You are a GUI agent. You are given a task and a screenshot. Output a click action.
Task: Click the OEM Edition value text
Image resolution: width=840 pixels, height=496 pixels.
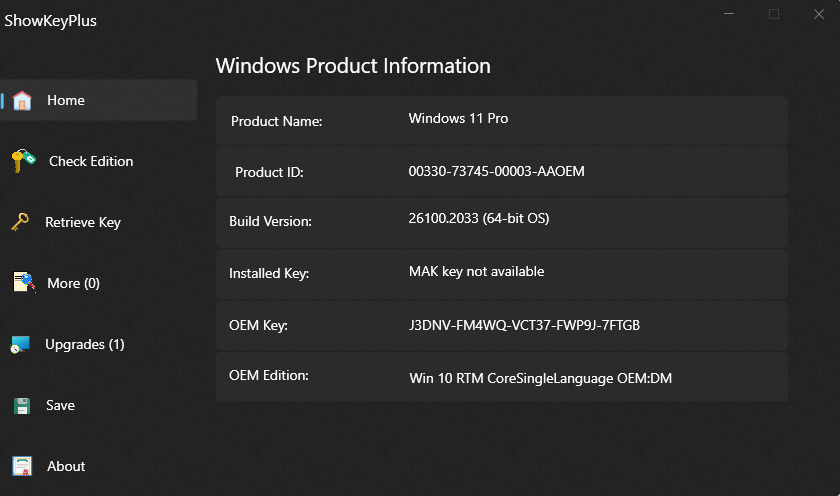[541, 378]
